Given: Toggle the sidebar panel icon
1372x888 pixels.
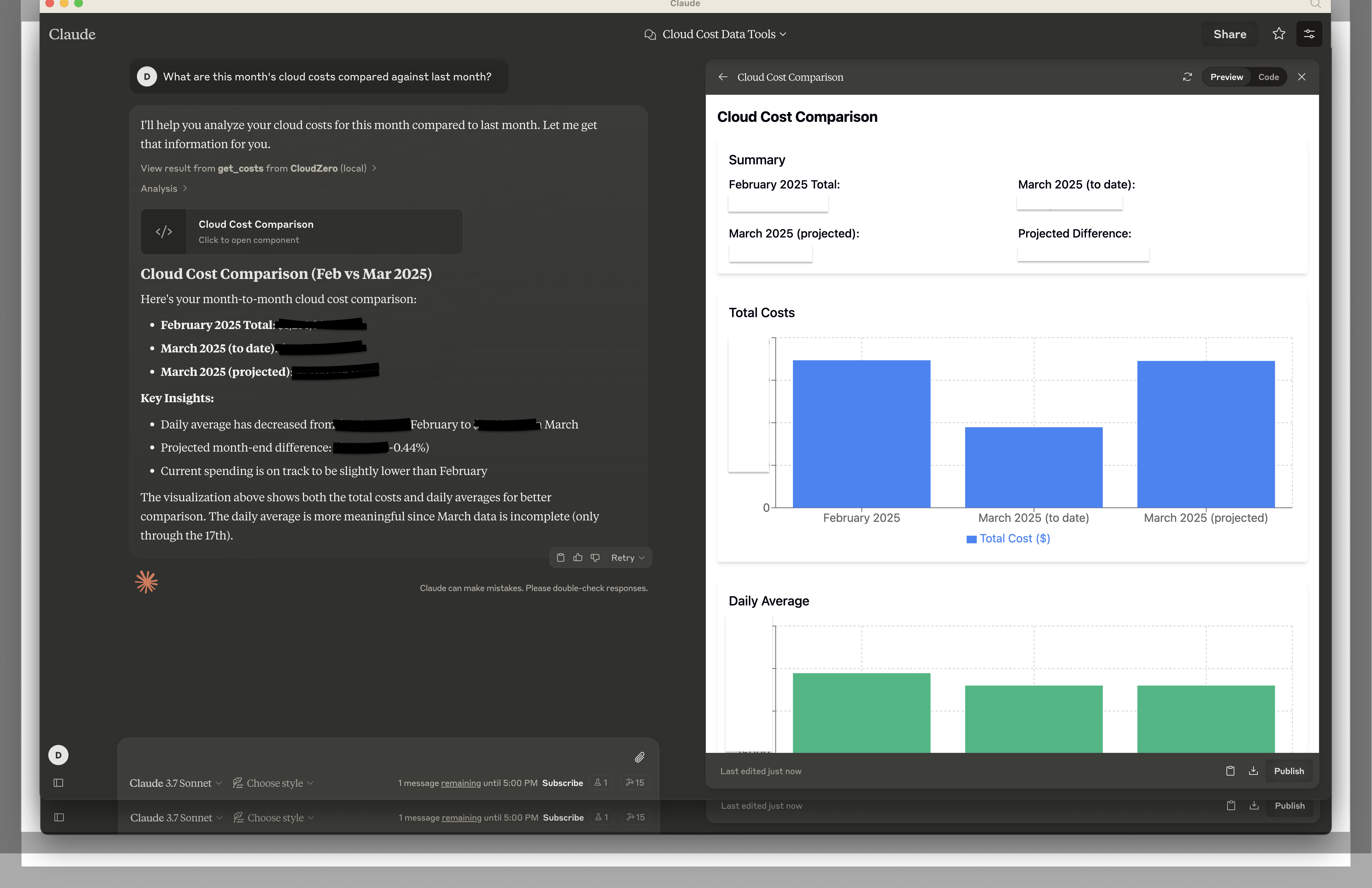Looking at the screenshot, I should pos(58,782).
